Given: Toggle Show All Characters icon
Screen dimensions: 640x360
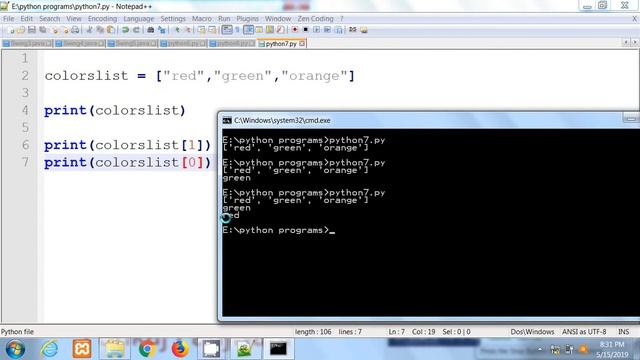Looking at the screenshot, I should [237, 30].
